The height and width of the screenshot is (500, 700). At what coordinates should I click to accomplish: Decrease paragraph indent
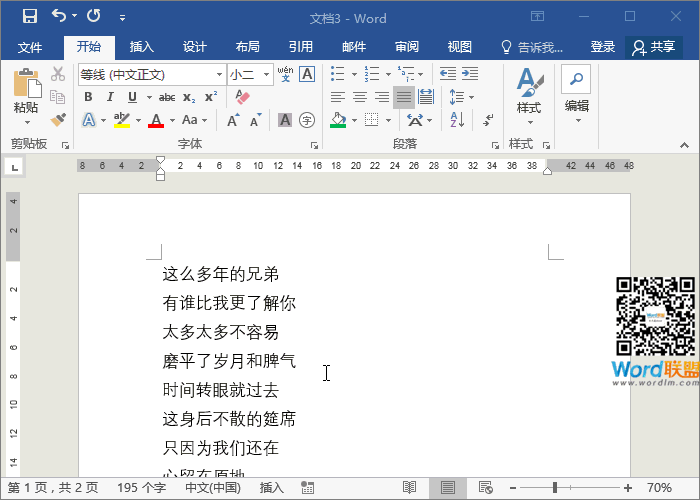click(448, 74)
